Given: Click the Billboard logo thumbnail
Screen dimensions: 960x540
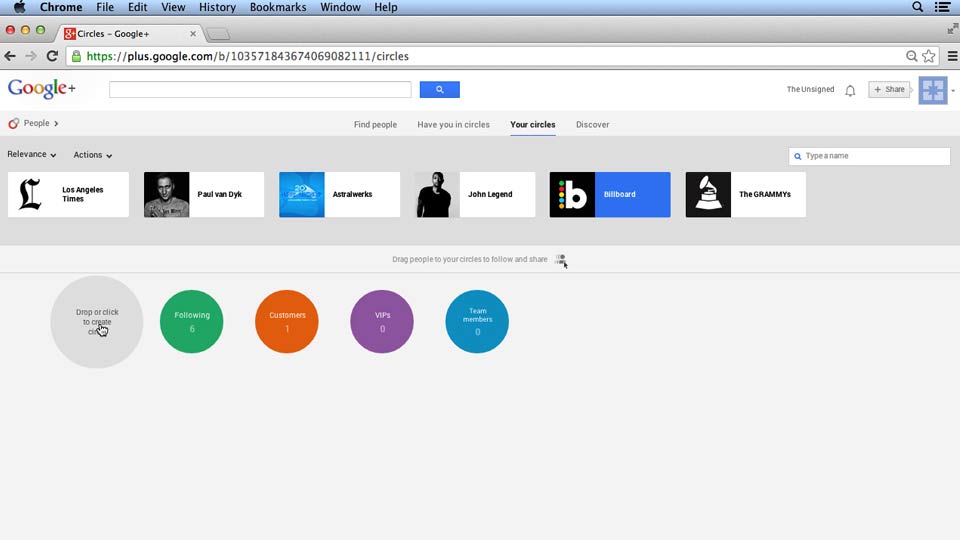Looking at the screenshot, I should pos(572,195).
